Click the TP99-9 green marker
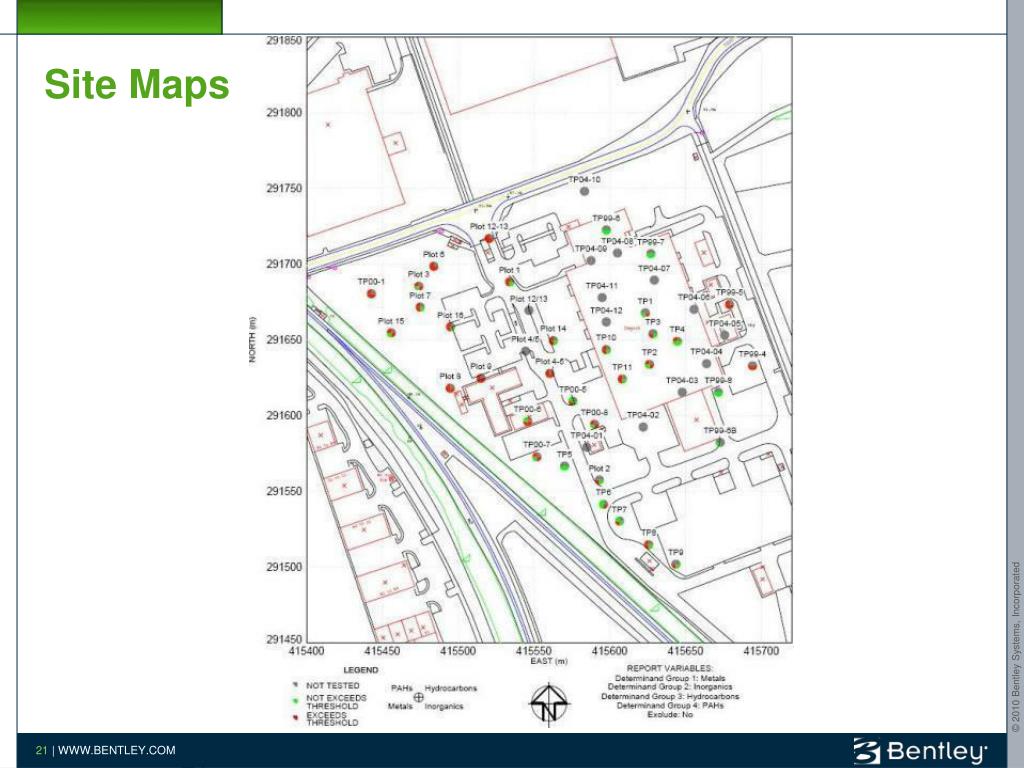1024x768 pixels. click(718, 392)
